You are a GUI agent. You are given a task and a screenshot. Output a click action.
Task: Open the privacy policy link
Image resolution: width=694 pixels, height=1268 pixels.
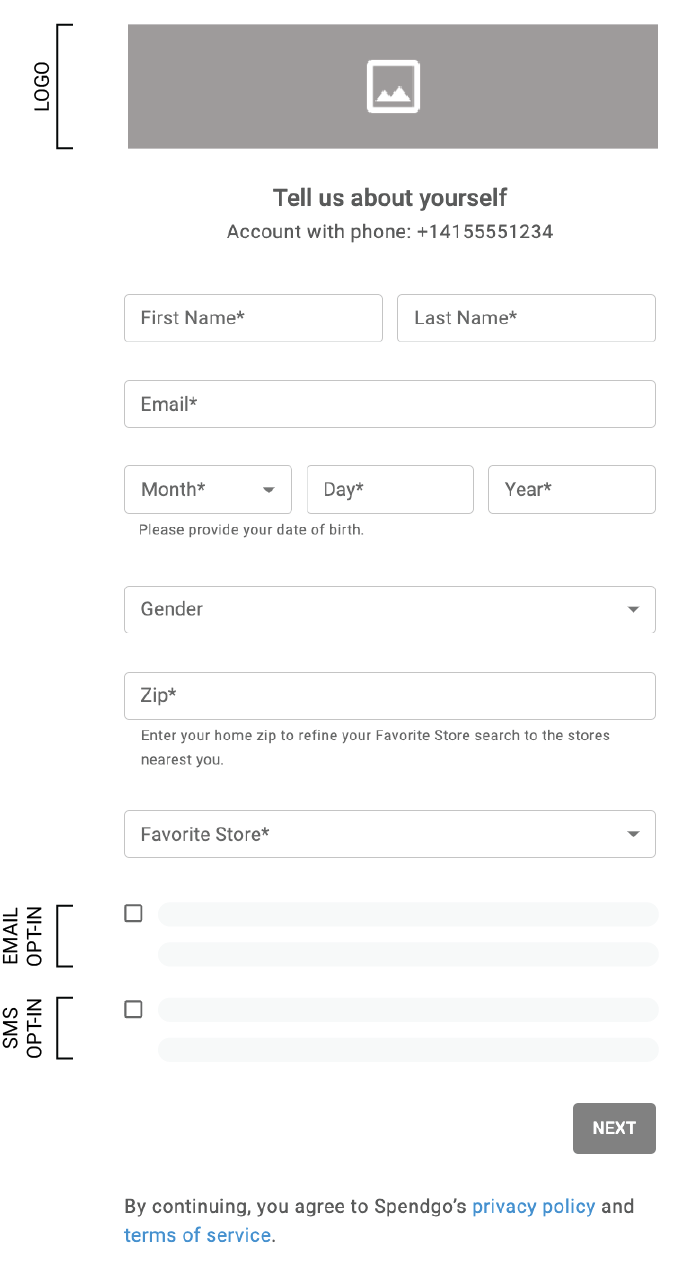pyautogui.click(x=533, y=1206)
